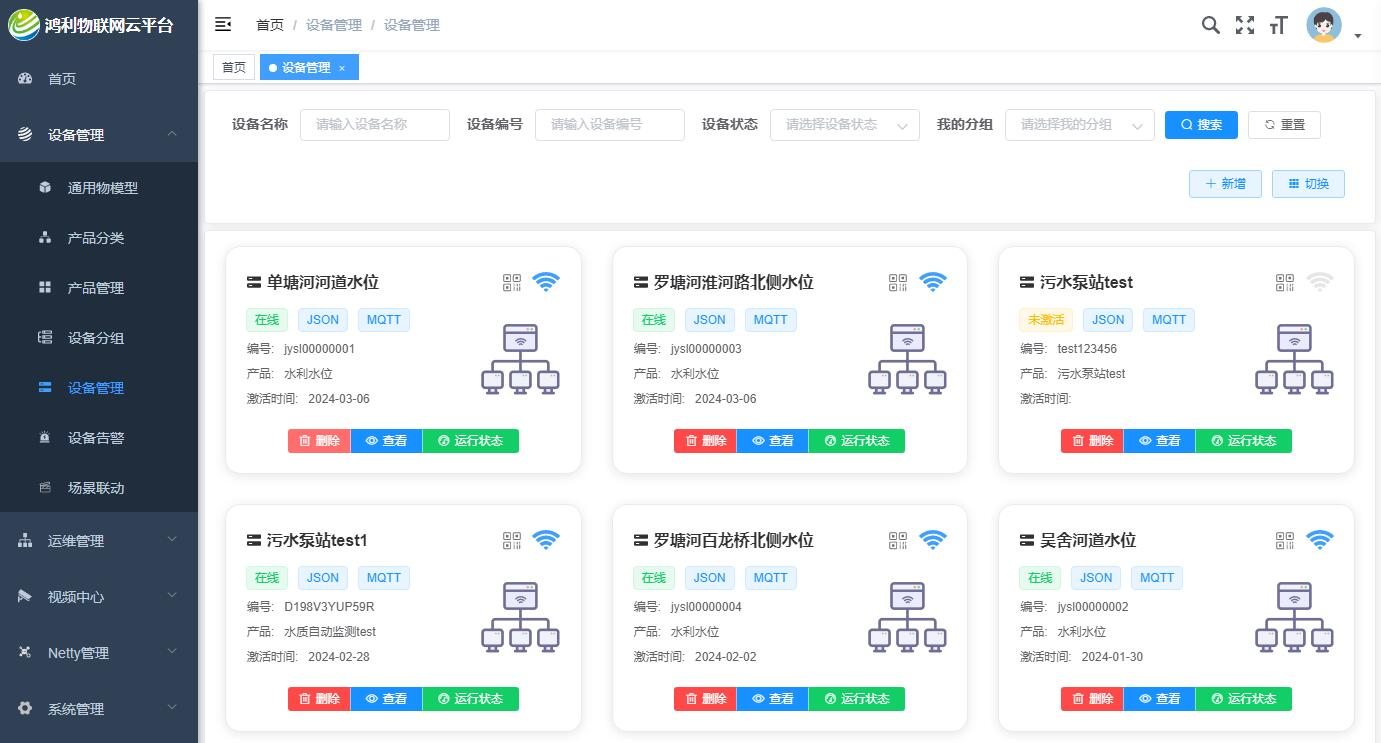This screenshot has width=1381, height=743.
Task: Open the 我的分组 dropdown
Action: [x=1079, y=125]
